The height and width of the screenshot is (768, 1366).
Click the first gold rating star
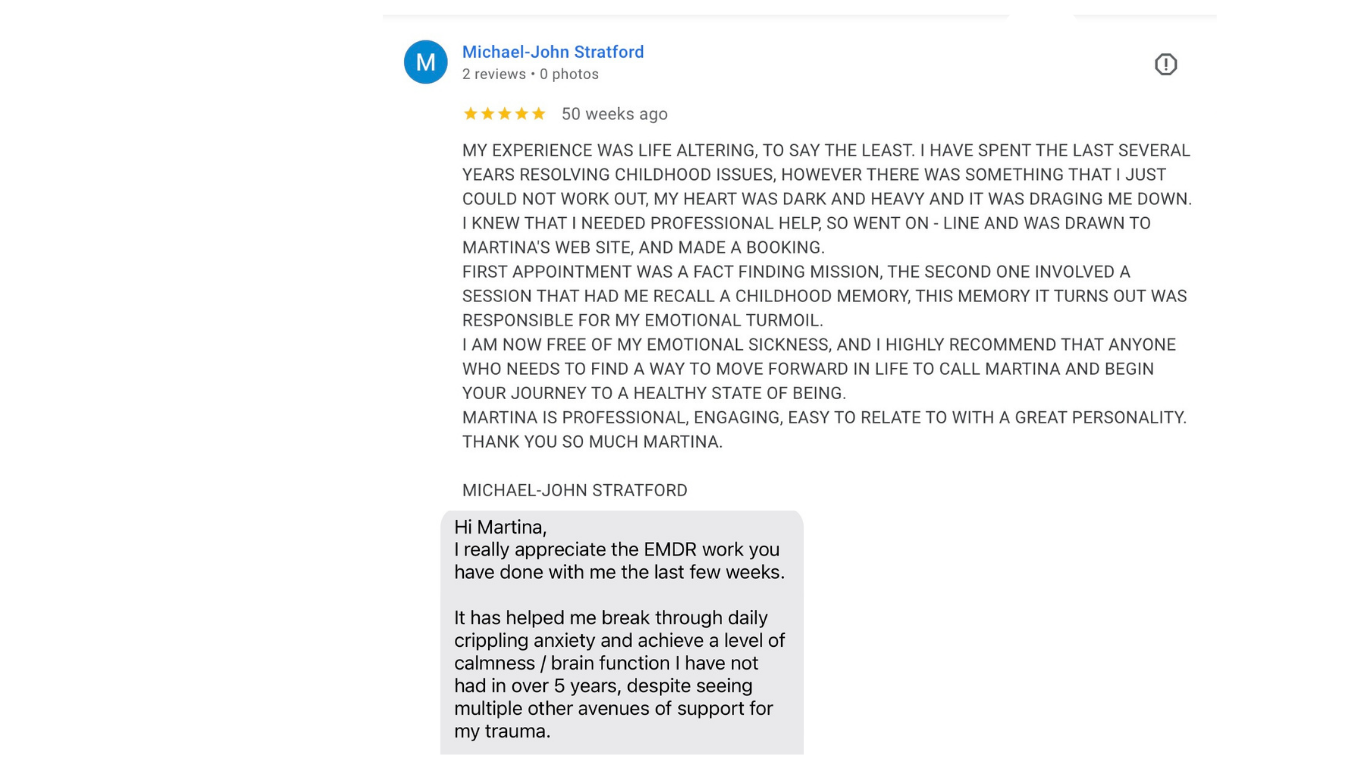[470, 114]
